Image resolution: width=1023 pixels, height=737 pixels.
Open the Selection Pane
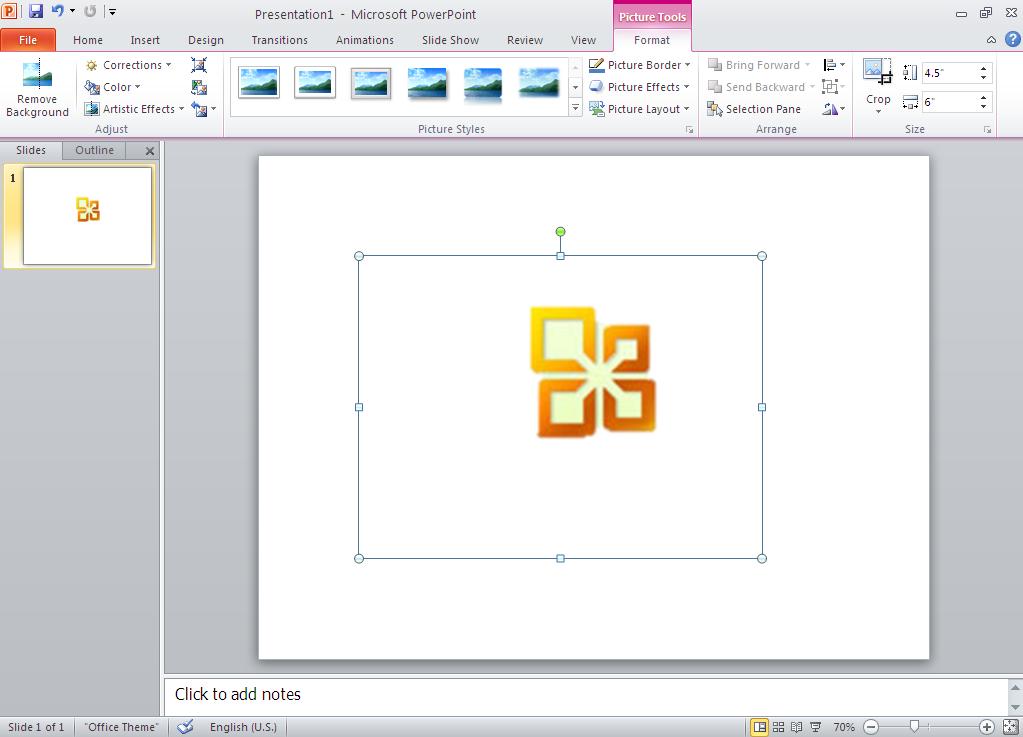point(754,109)
